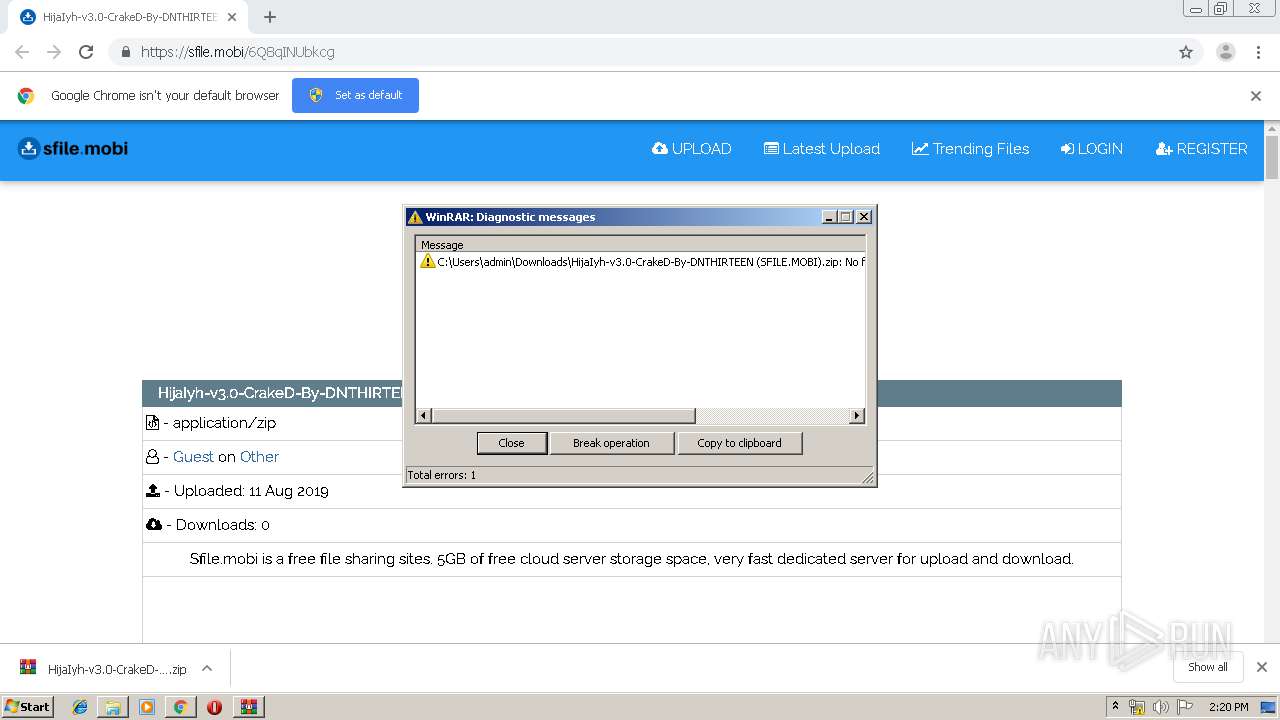Click the Action Center flag tray icon
1280x720 pixels.
[x=1185, y=707]
